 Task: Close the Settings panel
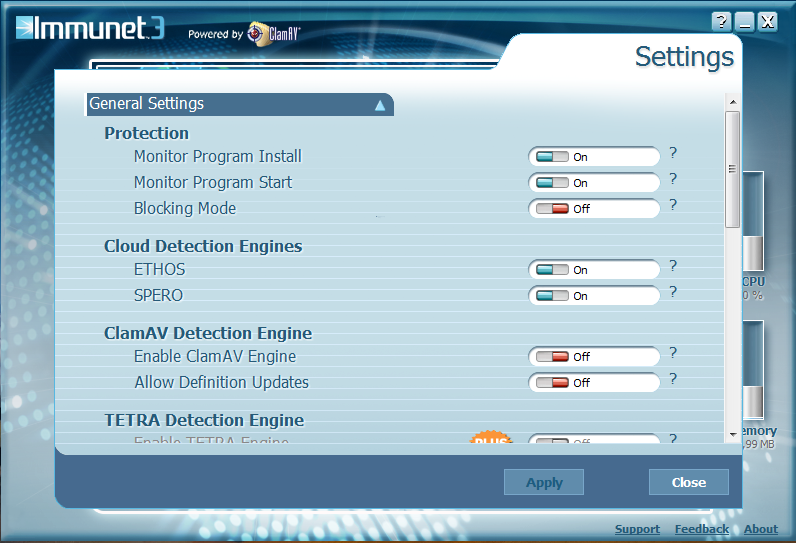pyautogui.click(x=688, y=482)
